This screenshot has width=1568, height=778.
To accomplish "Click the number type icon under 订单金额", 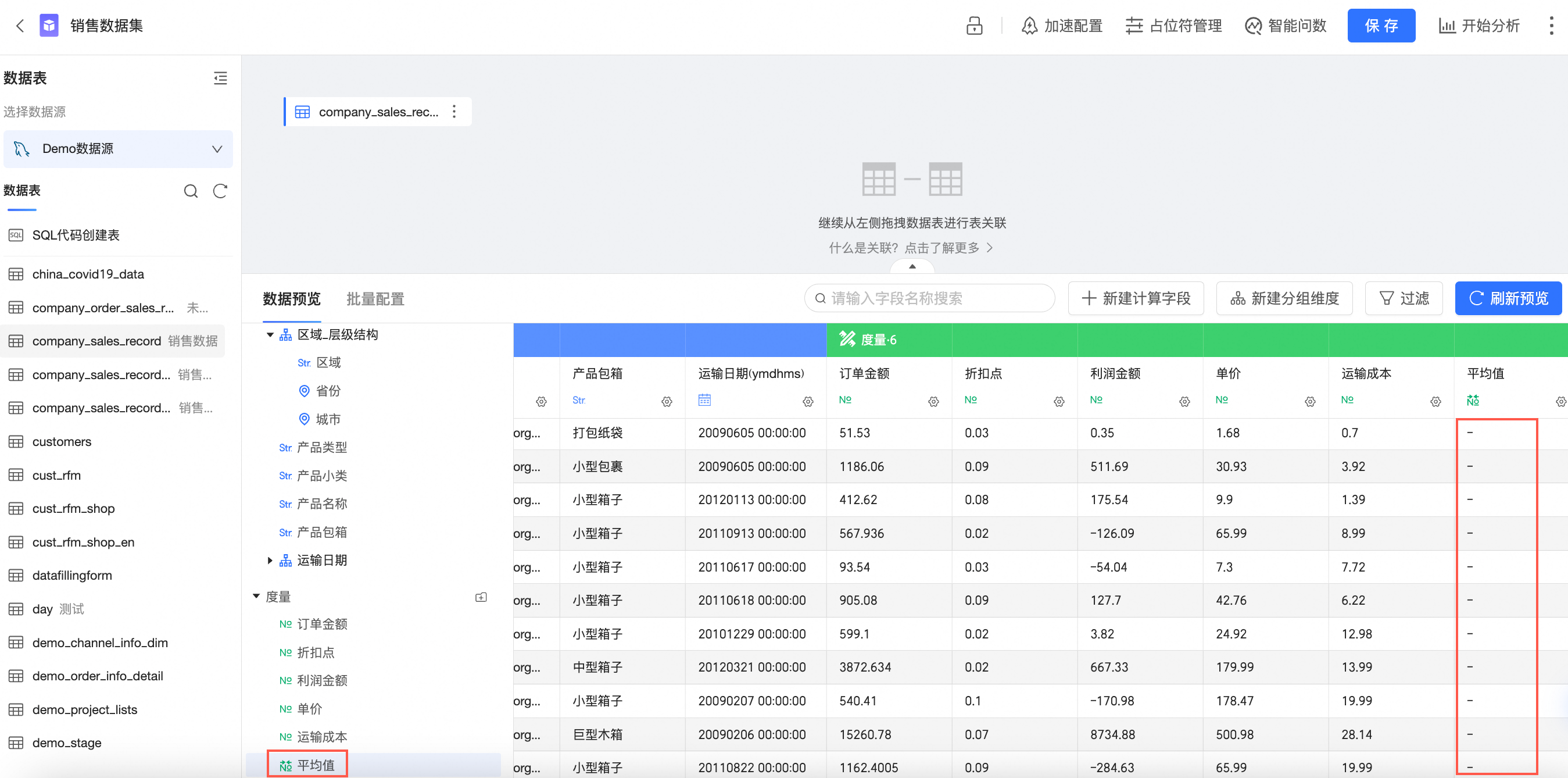I will click(x=845, y=400).
